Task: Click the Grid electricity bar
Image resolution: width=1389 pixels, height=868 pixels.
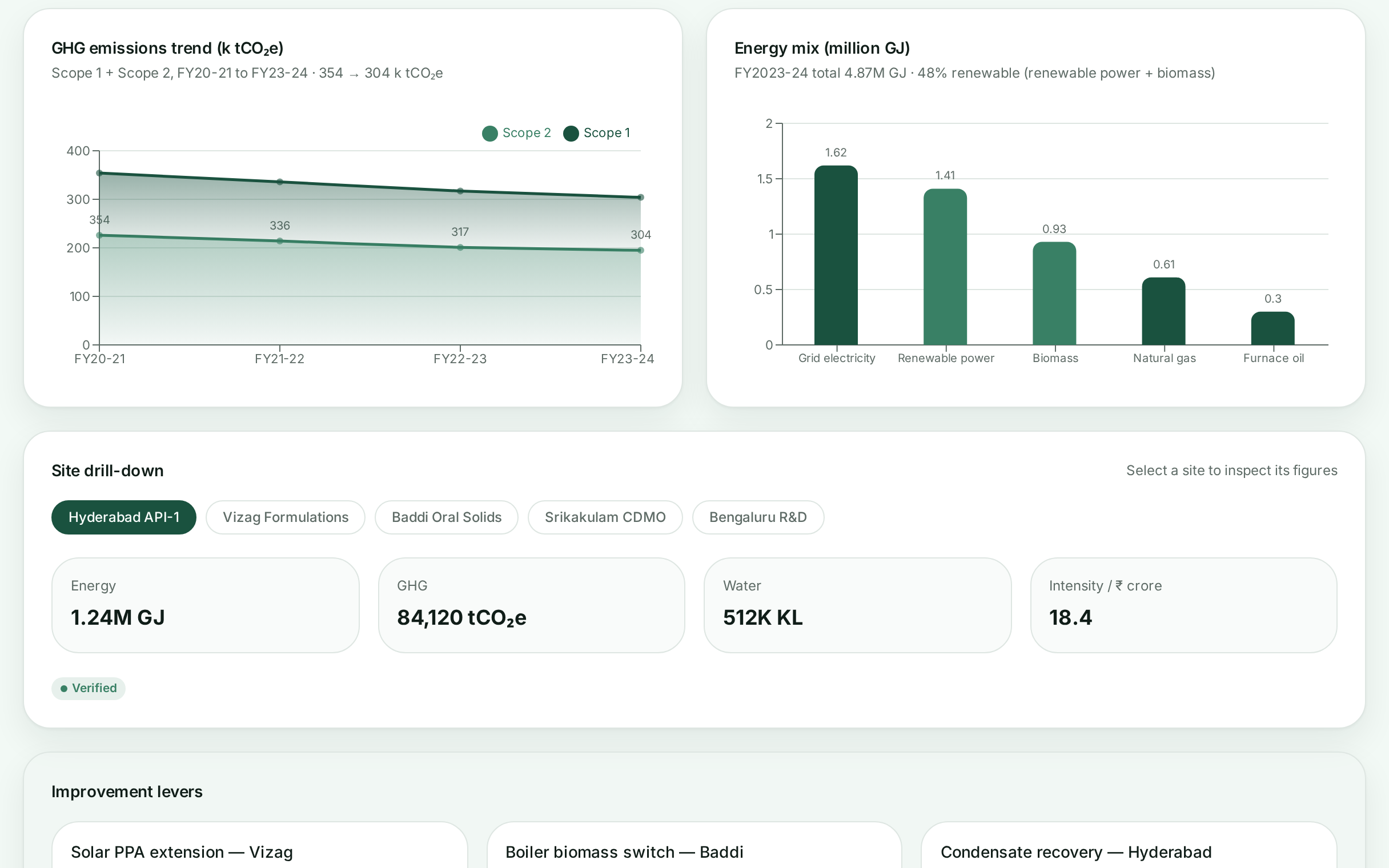Action: tap(836, 255)
